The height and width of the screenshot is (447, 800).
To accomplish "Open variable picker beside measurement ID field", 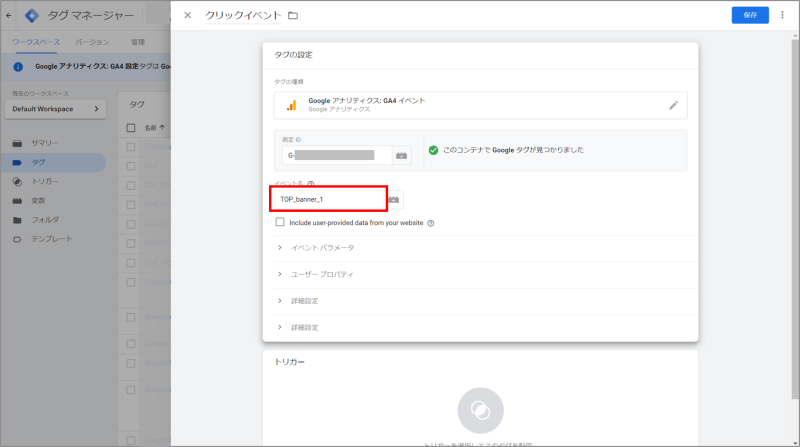I will tap(402, 155).
